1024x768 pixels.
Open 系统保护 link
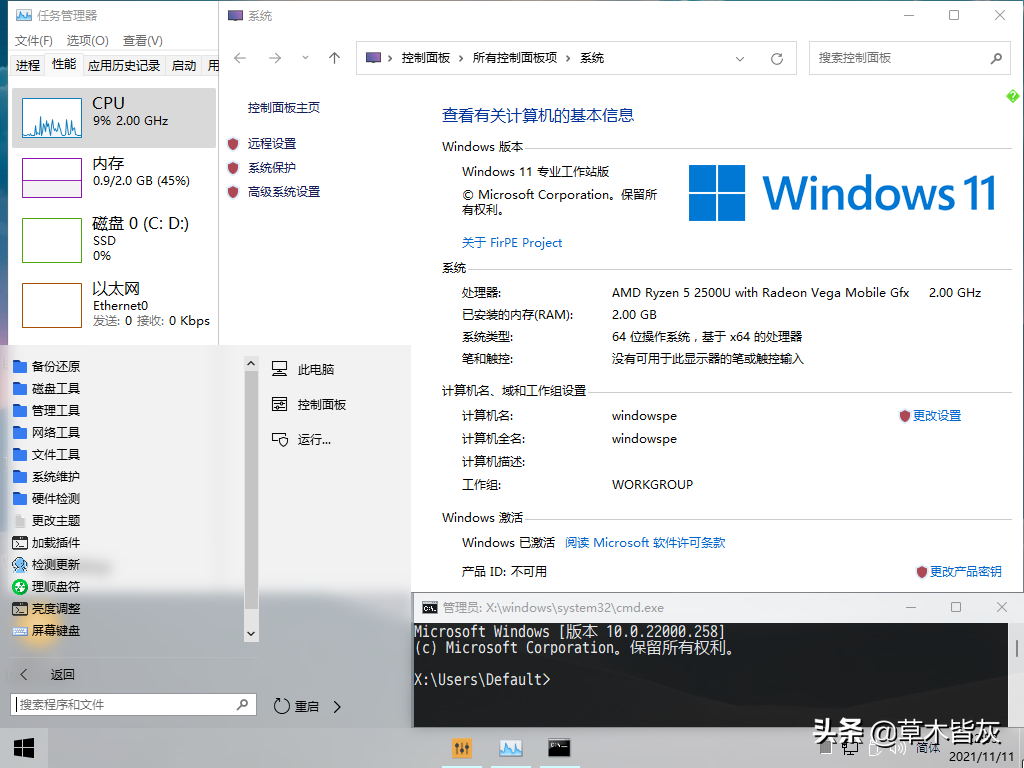(x=272, y=168)
